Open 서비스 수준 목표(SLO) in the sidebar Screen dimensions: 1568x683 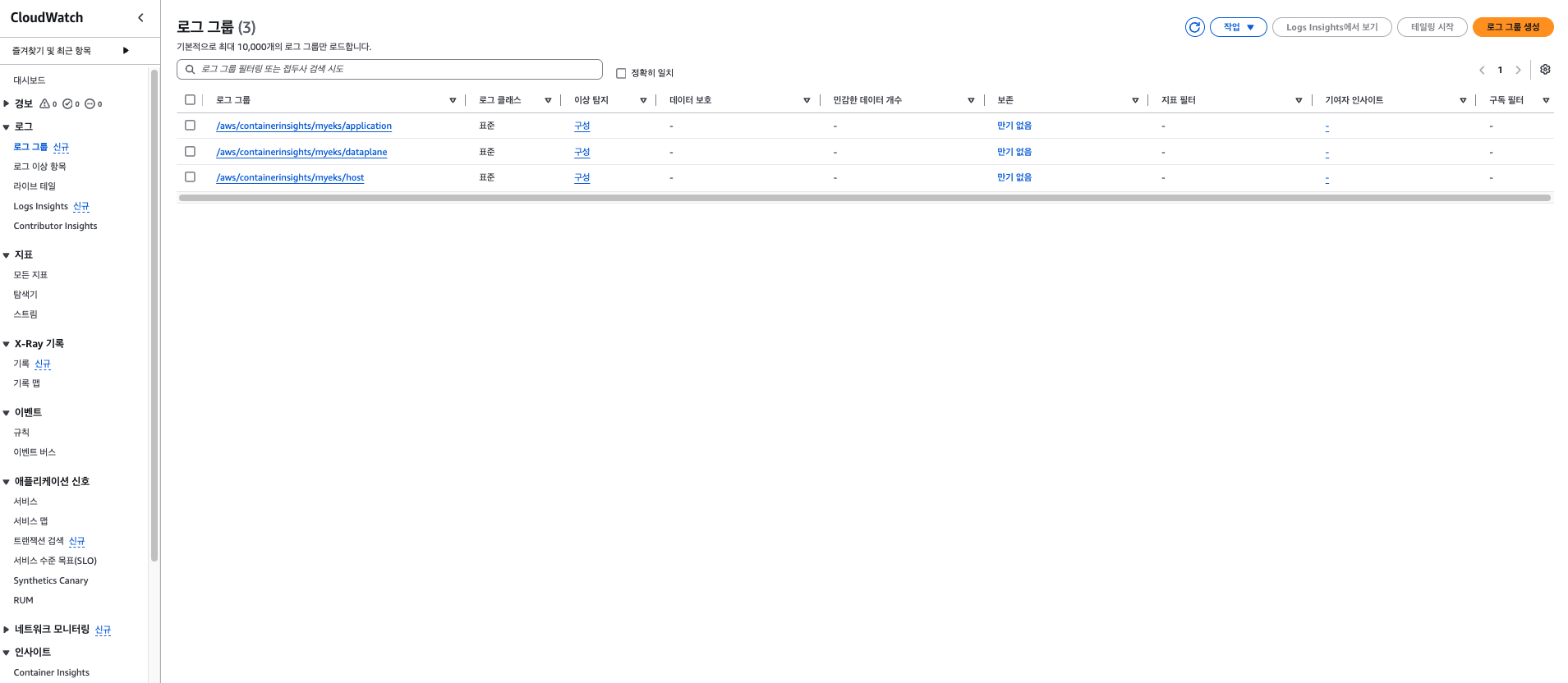55,561
